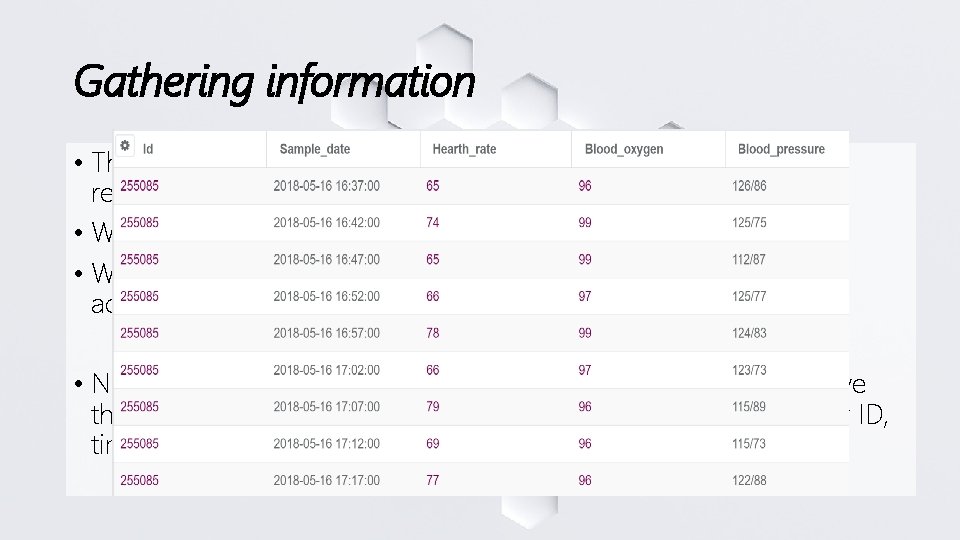This screenshot has height=540, width=960.
Task: Click blood oxygen 99 in the 16:57:00 row
Action: [585, 333]
